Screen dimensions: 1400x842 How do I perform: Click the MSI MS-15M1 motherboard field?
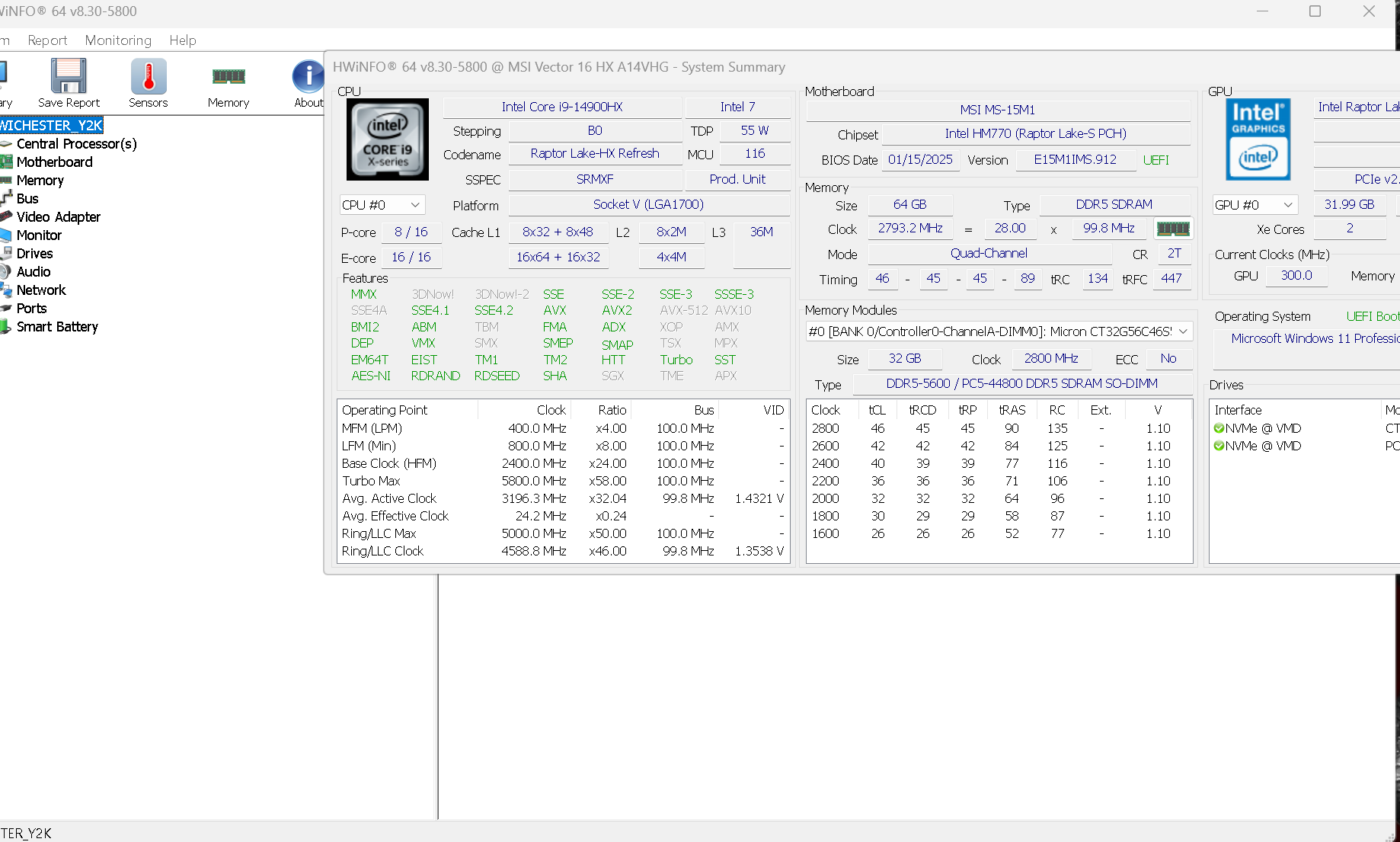998,110
